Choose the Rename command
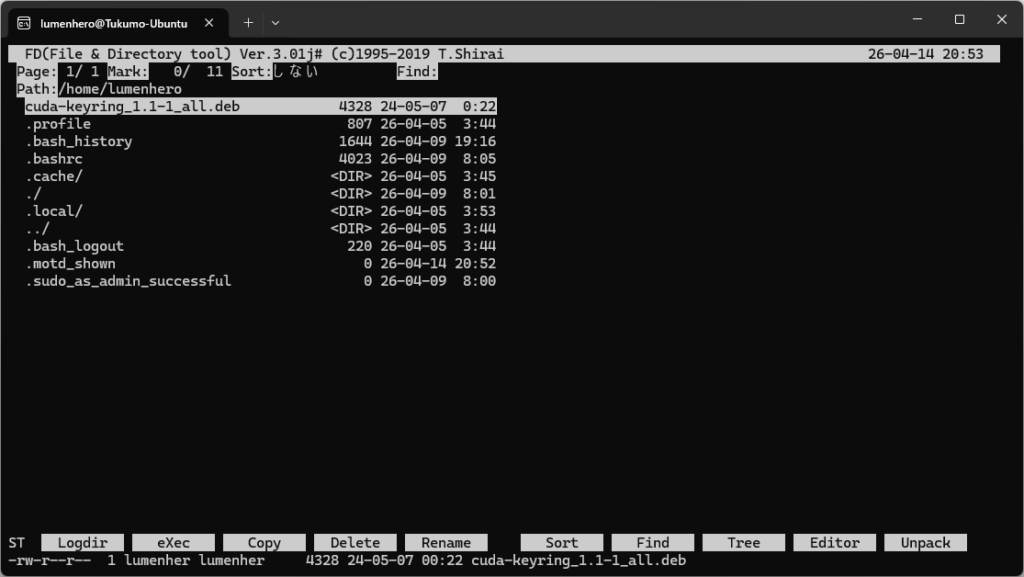 (x=446, y=543)
